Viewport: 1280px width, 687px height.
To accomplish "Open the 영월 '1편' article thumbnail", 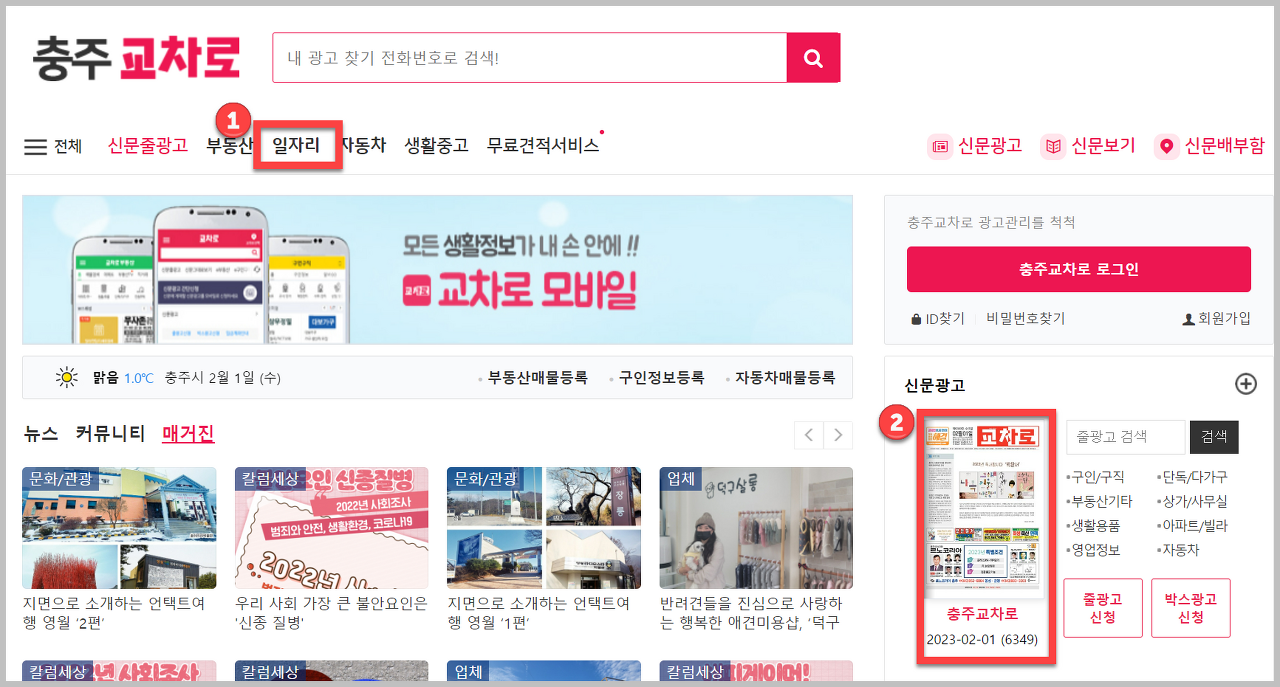I will tap(544, 528).
